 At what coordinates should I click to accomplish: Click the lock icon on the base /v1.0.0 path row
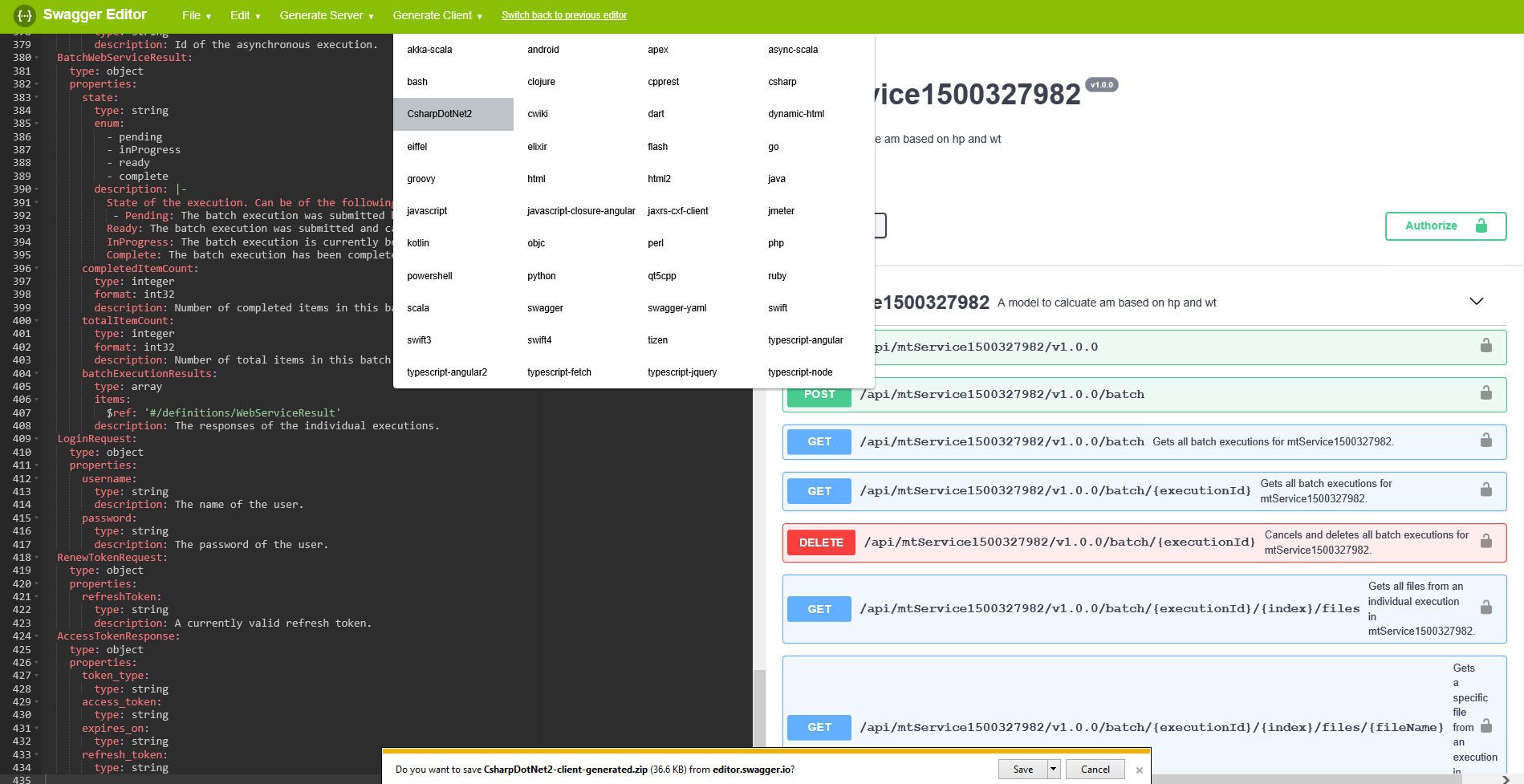[1486, 347]
